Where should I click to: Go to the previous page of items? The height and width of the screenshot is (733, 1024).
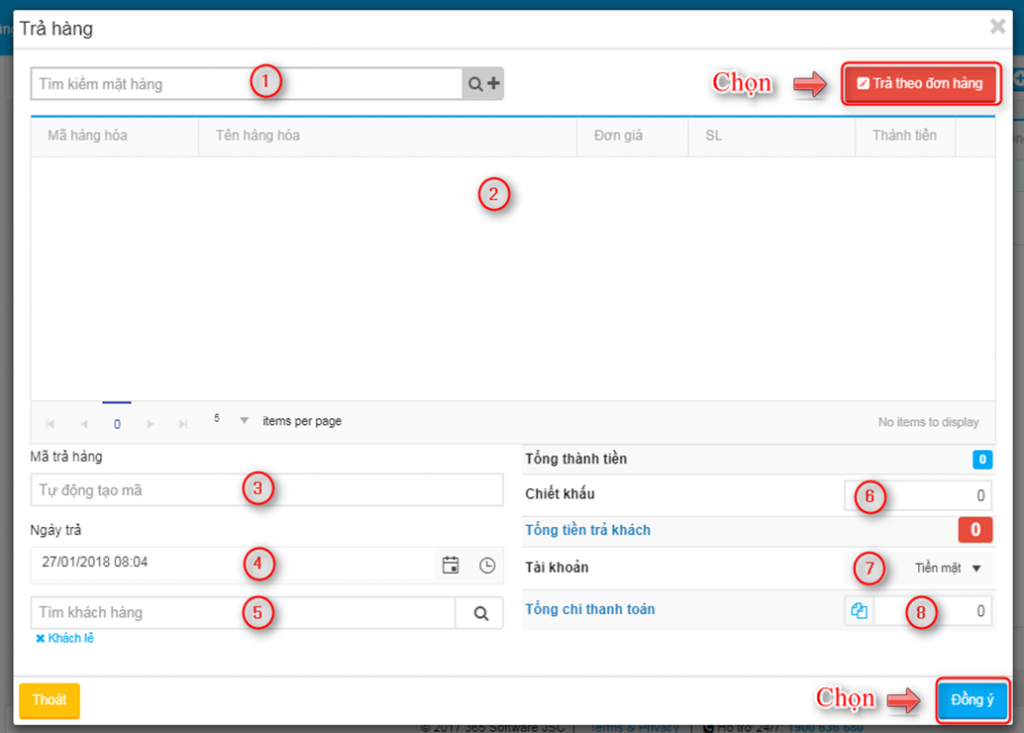[x=84, y=424]
